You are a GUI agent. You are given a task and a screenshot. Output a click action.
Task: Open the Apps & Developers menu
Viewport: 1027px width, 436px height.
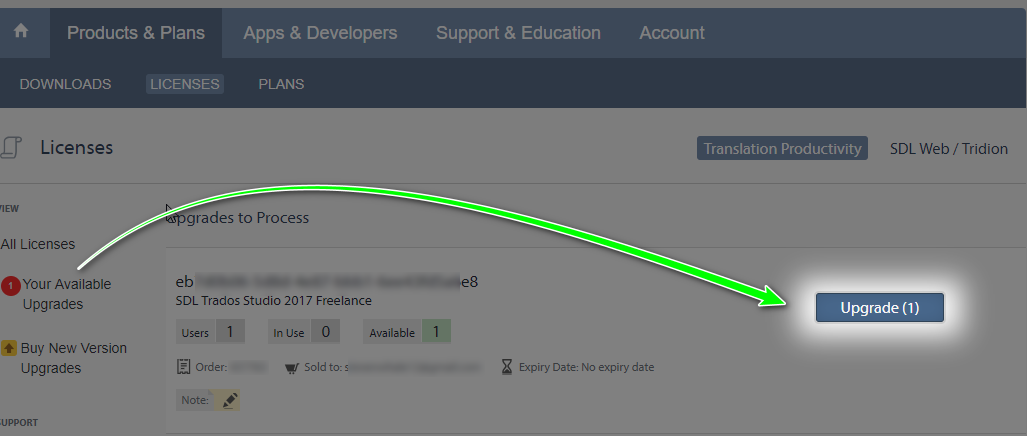(320, 33)
